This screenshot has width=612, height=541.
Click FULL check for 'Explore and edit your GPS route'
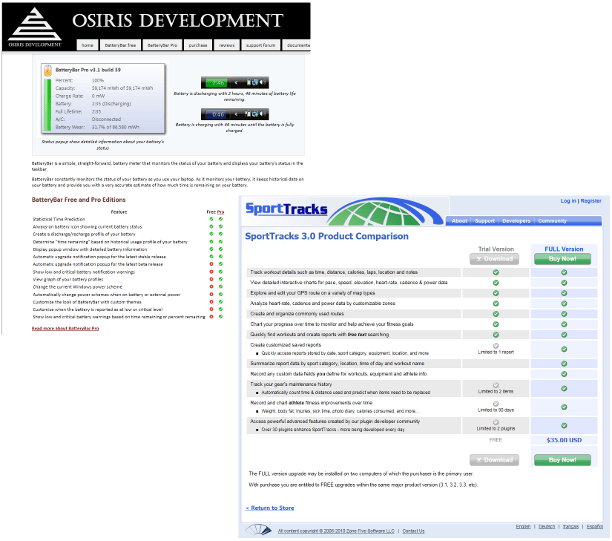point(564,293)
